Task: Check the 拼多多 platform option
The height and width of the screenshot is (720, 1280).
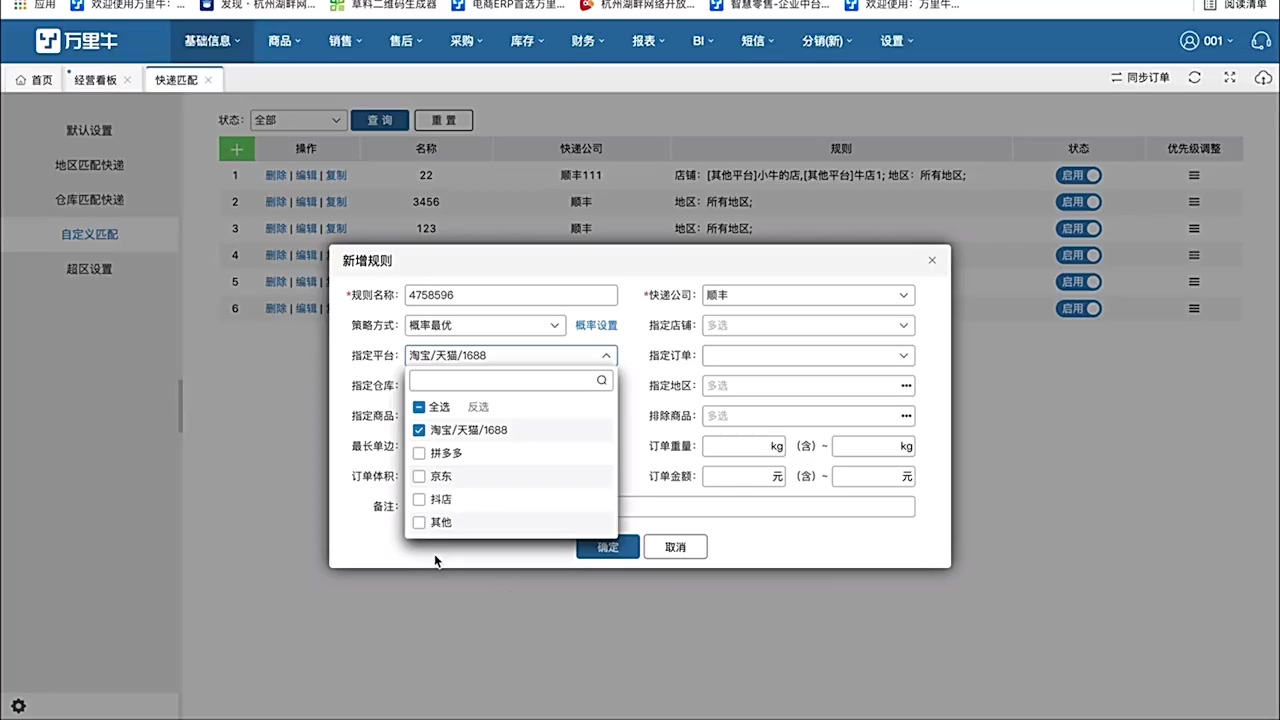Action: [x=419, y=453]
